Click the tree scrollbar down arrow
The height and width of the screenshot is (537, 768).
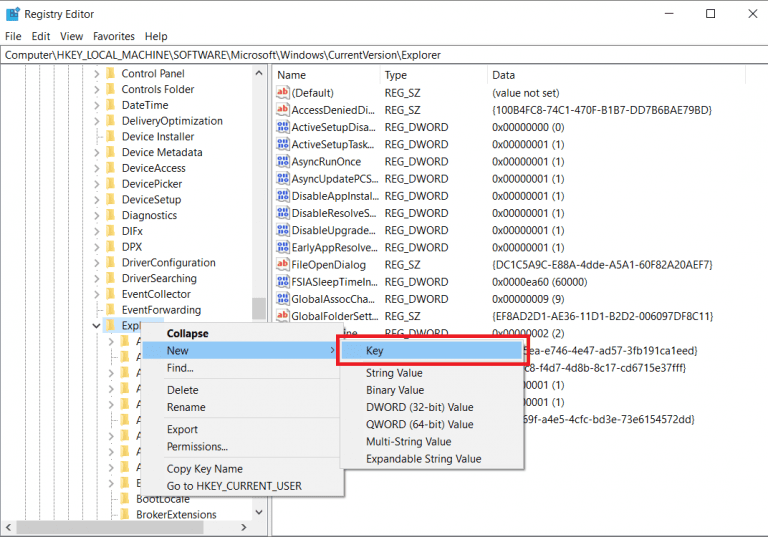click(x=259, y=512)
